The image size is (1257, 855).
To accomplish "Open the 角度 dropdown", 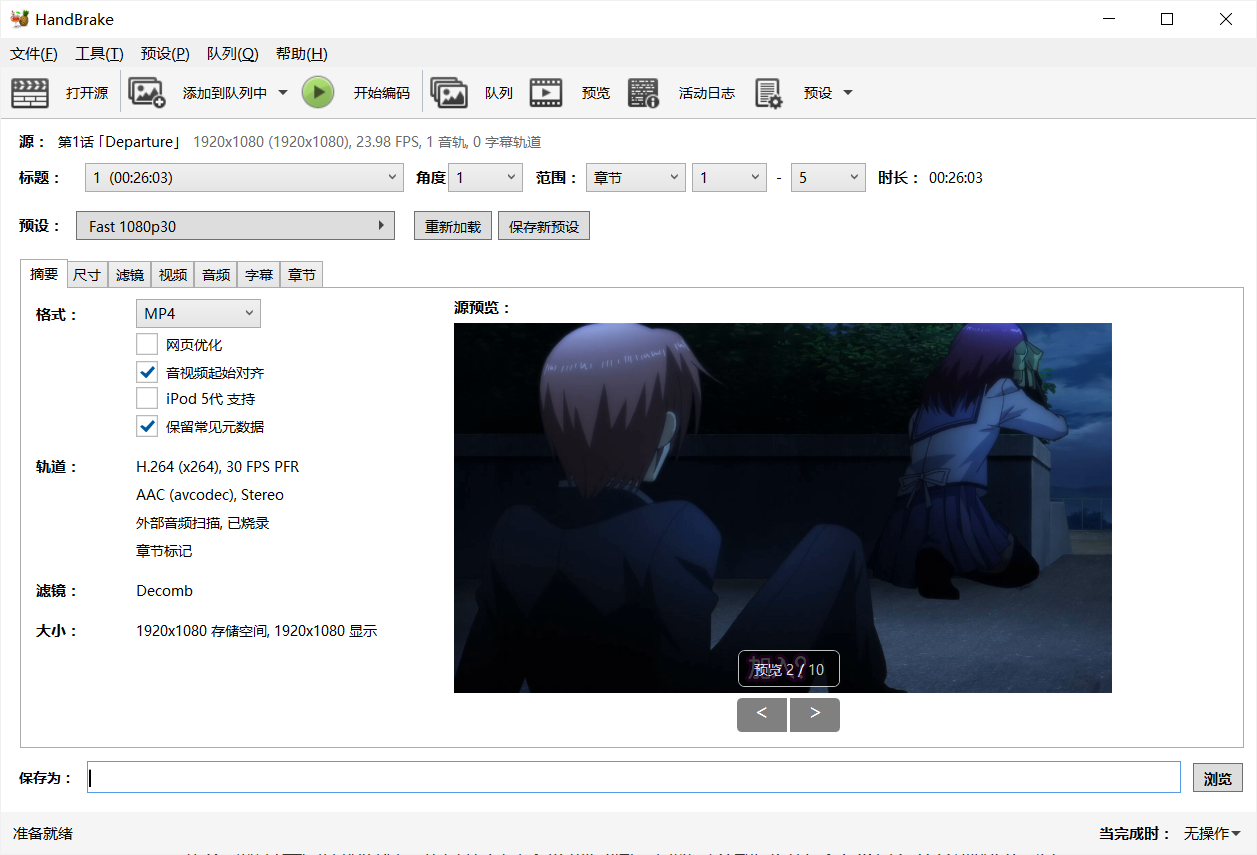I will pyautogui.click(x=485, y=178).
